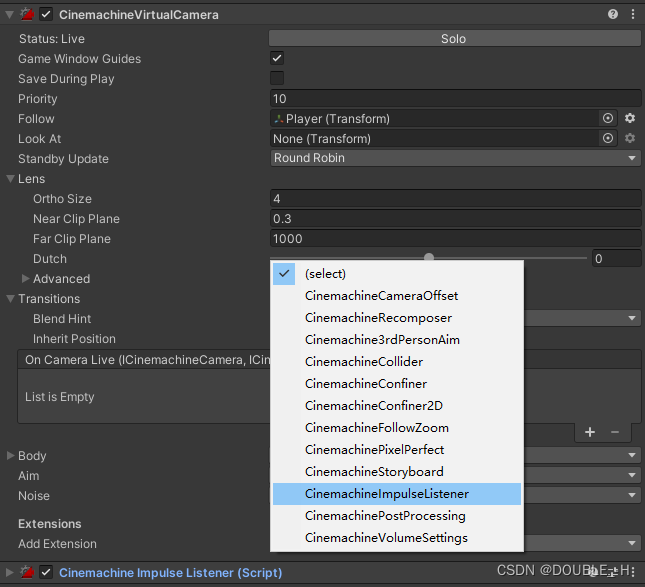Open the Blend Hint dropdown arrow
Screen dimensions: 645x587
coord(632,318)
